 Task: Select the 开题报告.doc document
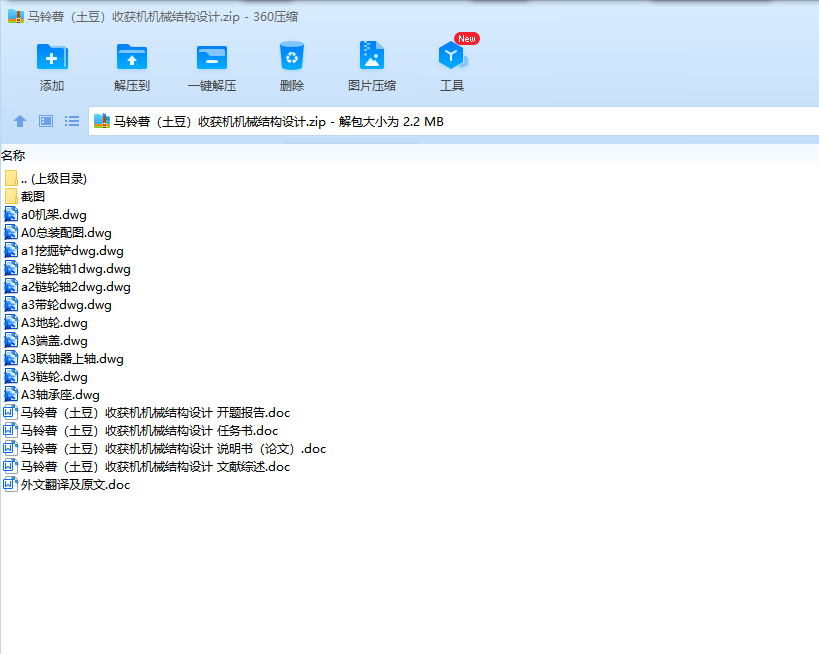pyautogui.click(x=155, y=413)
